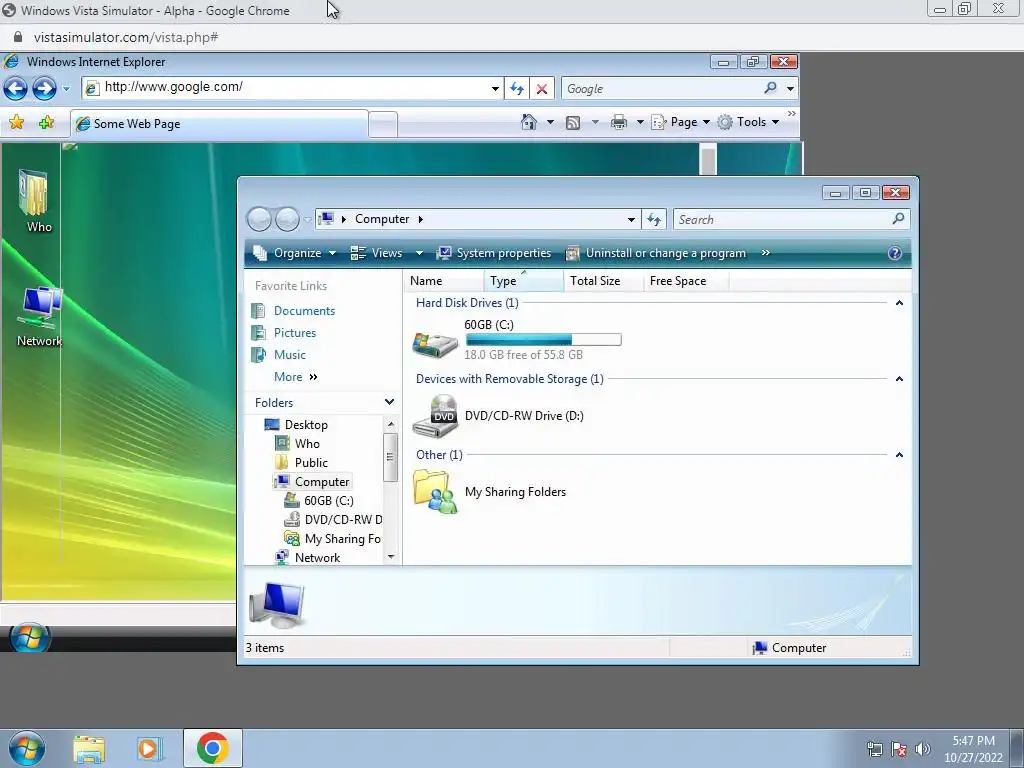The image size is (1024, 768).
Task: Click the C: drive usage bar
Action: click(x=543, y=340)
